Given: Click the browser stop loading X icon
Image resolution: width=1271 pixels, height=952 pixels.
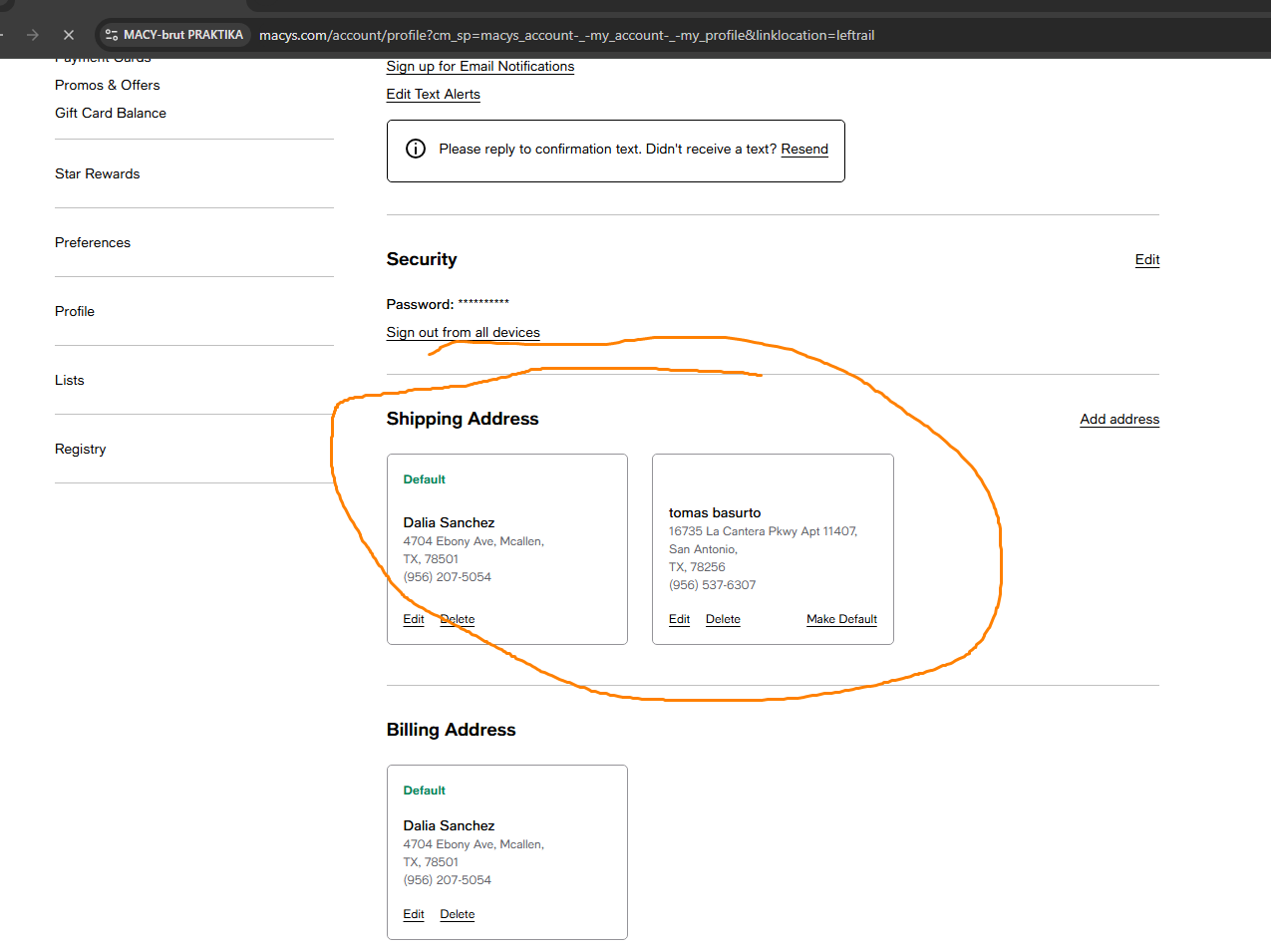Looking at the screenshot, I should (68, 35).
